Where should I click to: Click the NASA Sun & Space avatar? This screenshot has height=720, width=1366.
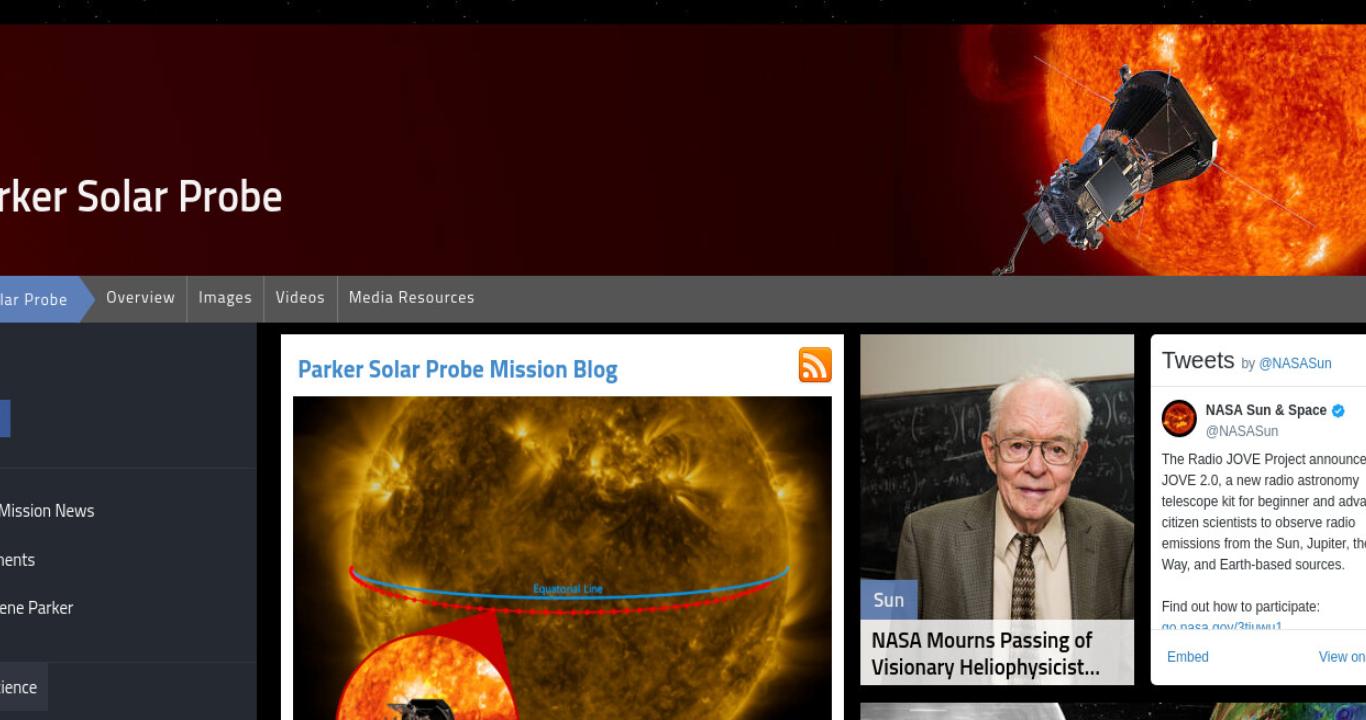point(1179,419)
